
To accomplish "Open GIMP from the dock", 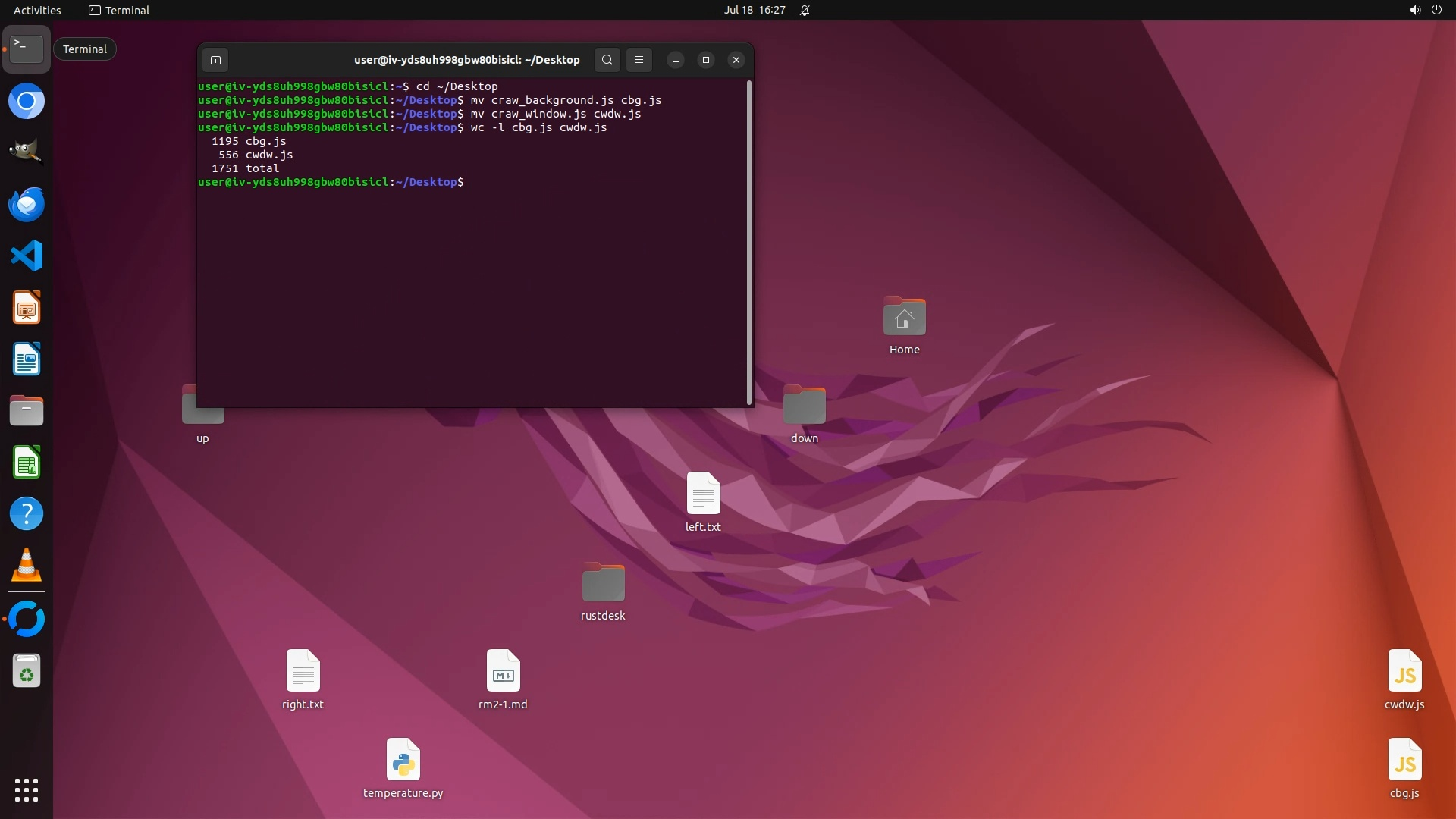I will pyautogui.click(x=27, y=152).
